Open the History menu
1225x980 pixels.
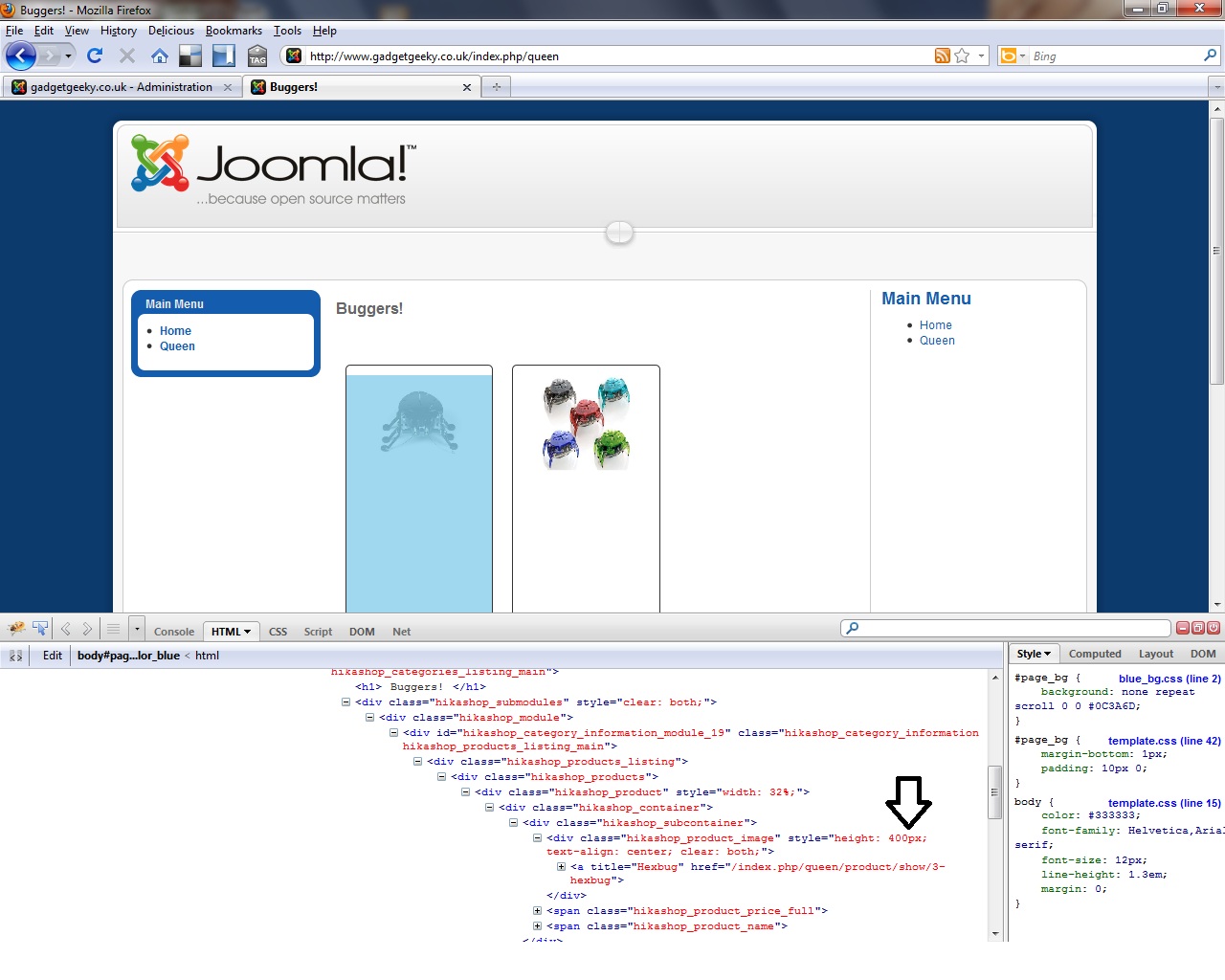pos(119,31)
